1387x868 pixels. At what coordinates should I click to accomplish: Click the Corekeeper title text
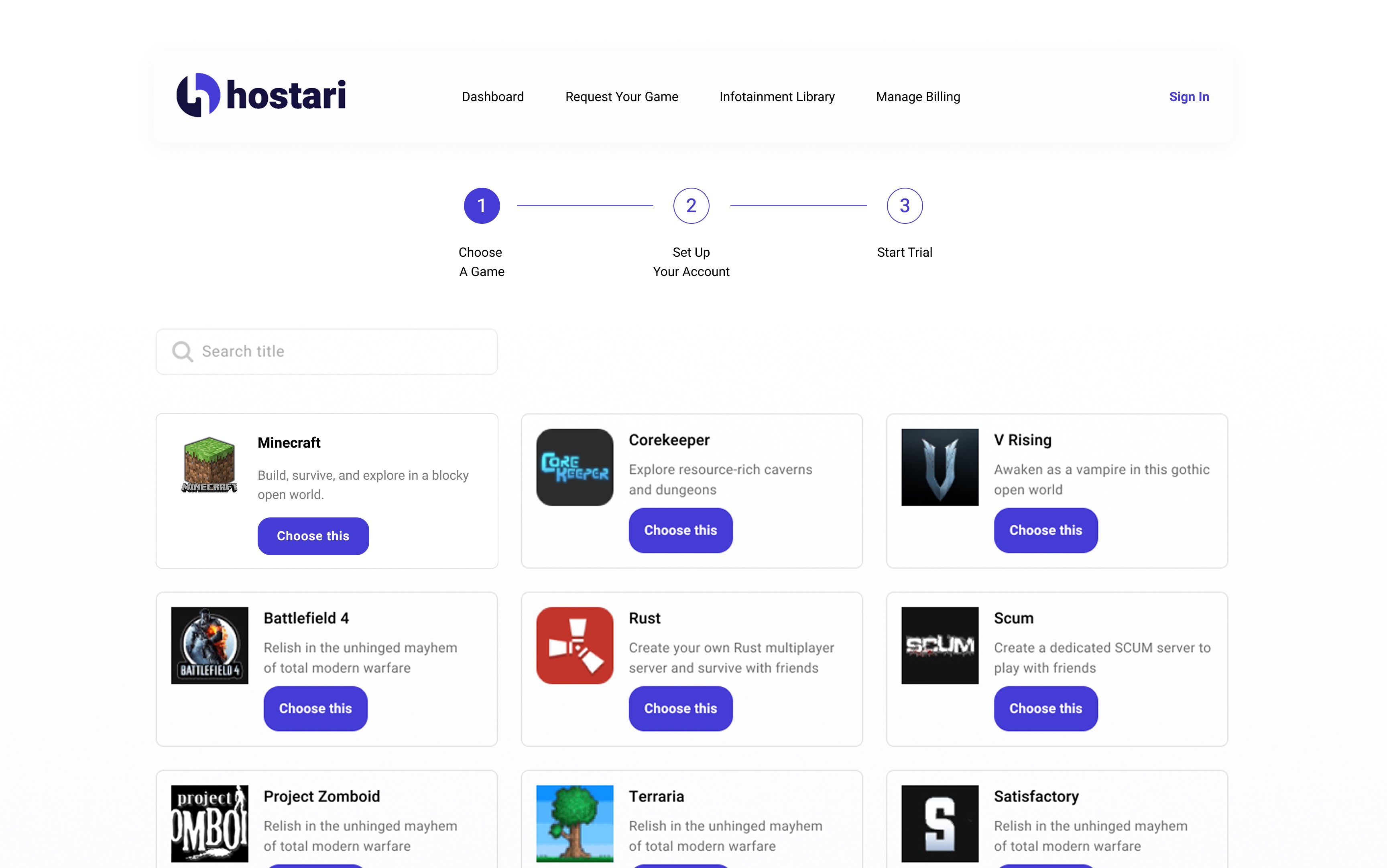point(669,440)
